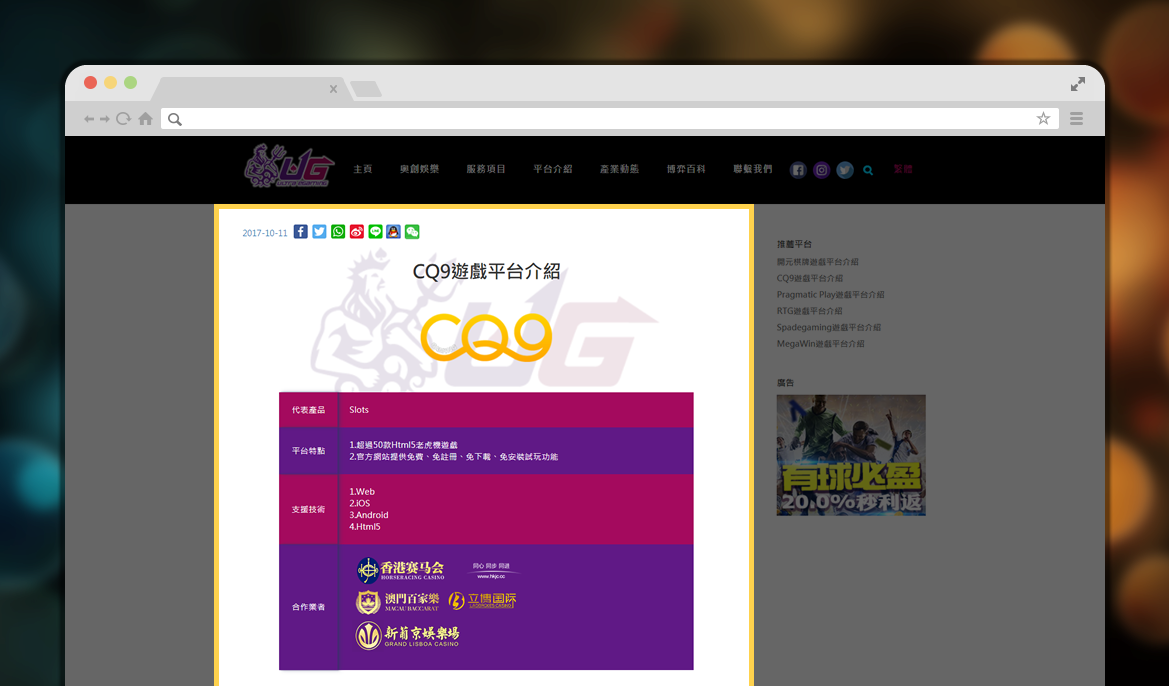1169x686 pixels.
Task: Open the MegaWin遊戲平台介紹 sidebar link
Action: [x=821, y=344]
